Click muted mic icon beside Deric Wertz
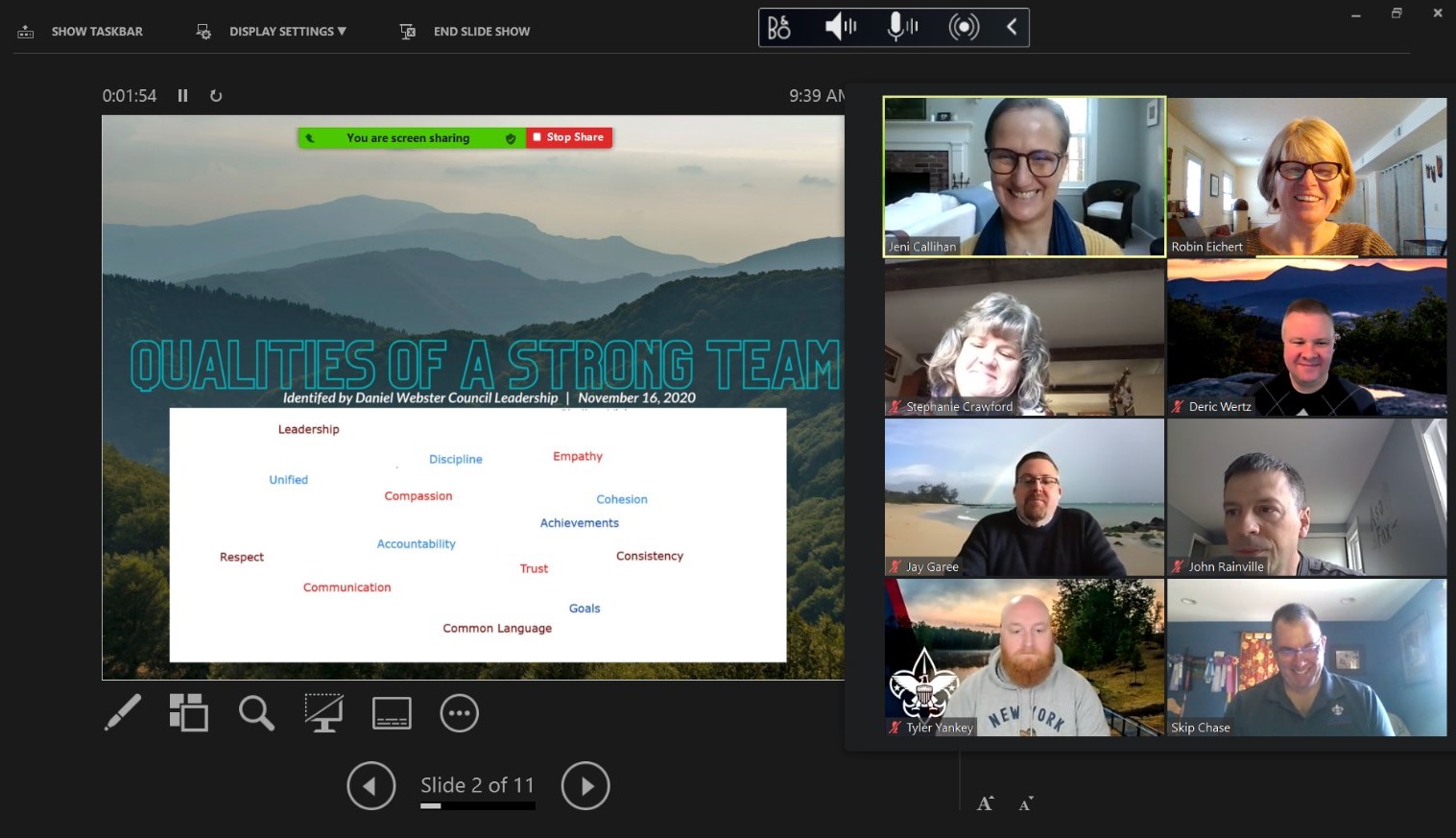 1178,407
